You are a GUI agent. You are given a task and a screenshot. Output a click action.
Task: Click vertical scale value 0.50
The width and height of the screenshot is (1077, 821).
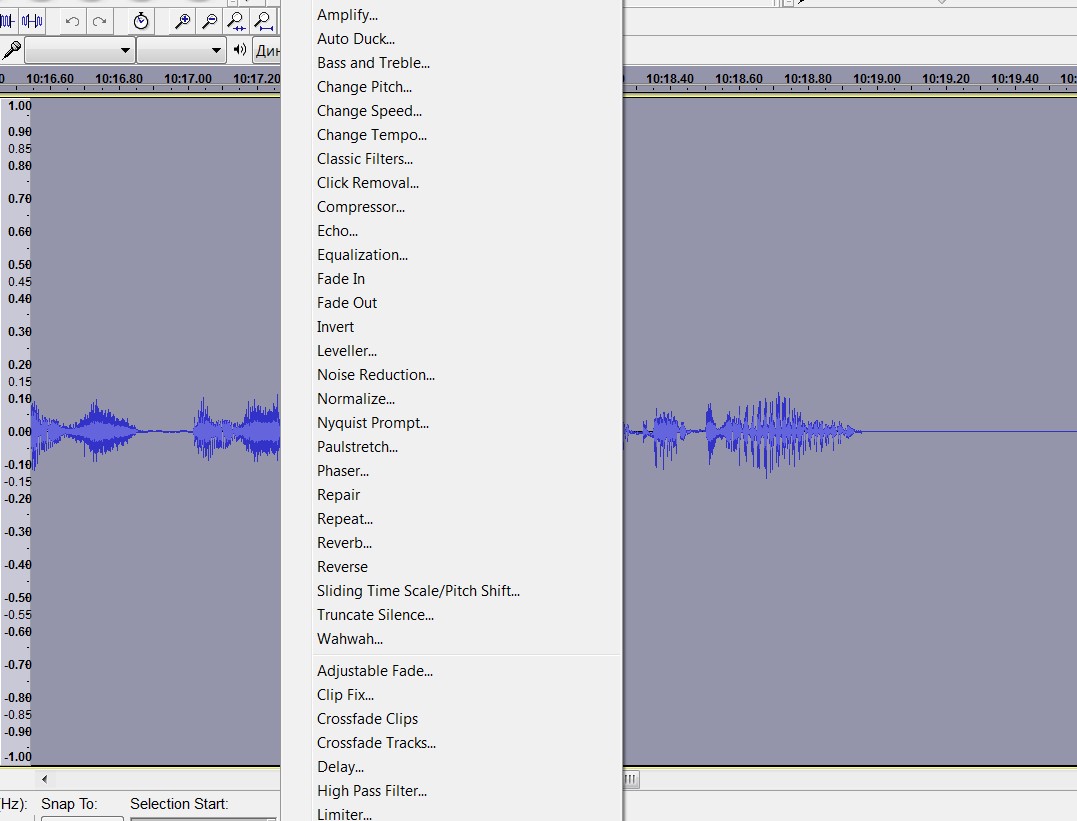[19, 265]
